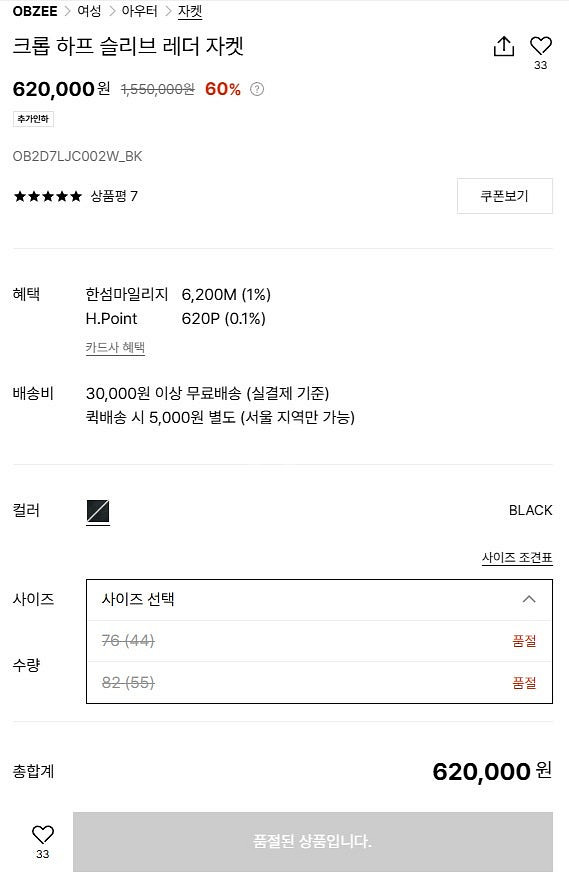This screenshot has width=569, height=874.
Task: Open the question mark discount info icon
Action: [257, 89]
